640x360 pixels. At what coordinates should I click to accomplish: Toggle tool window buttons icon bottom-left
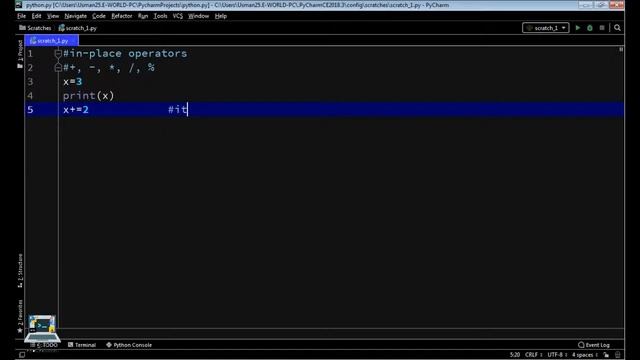click(x=22, y=355)
